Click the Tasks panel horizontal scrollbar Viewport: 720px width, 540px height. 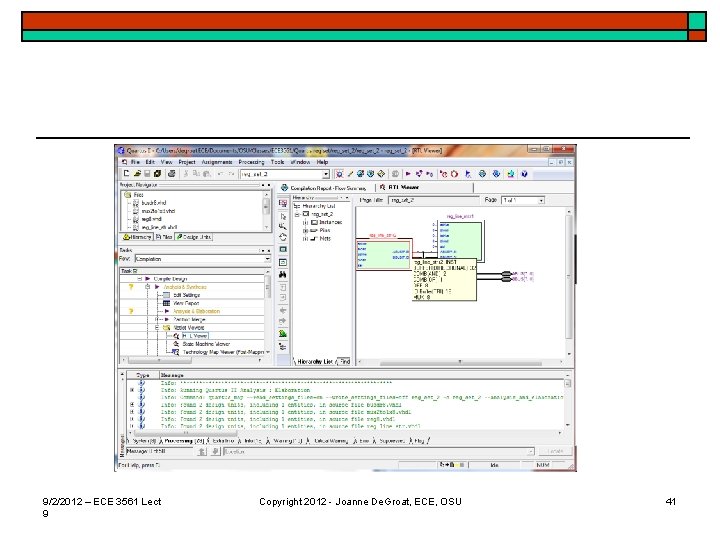(192, 360)
